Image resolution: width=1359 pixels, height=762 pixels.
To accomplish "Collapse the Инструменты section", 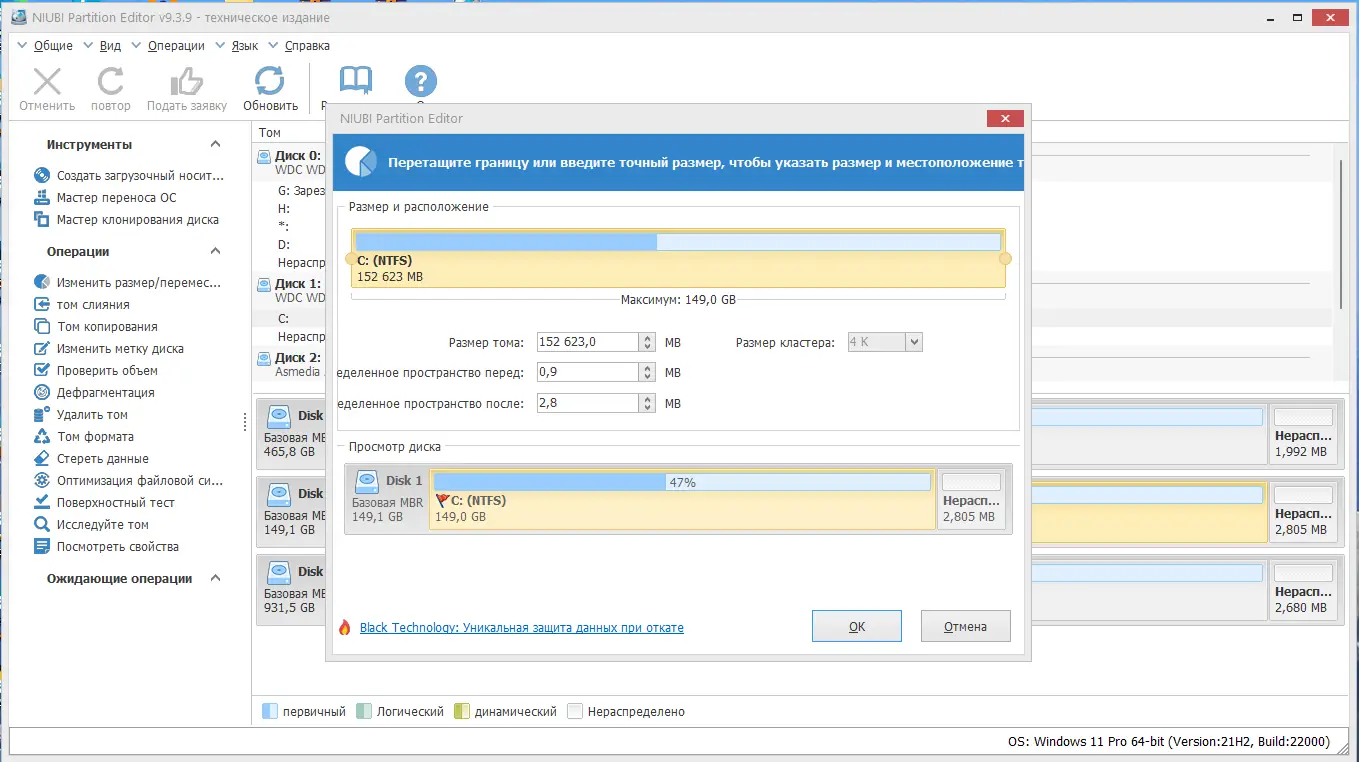I will coord(215,144).
